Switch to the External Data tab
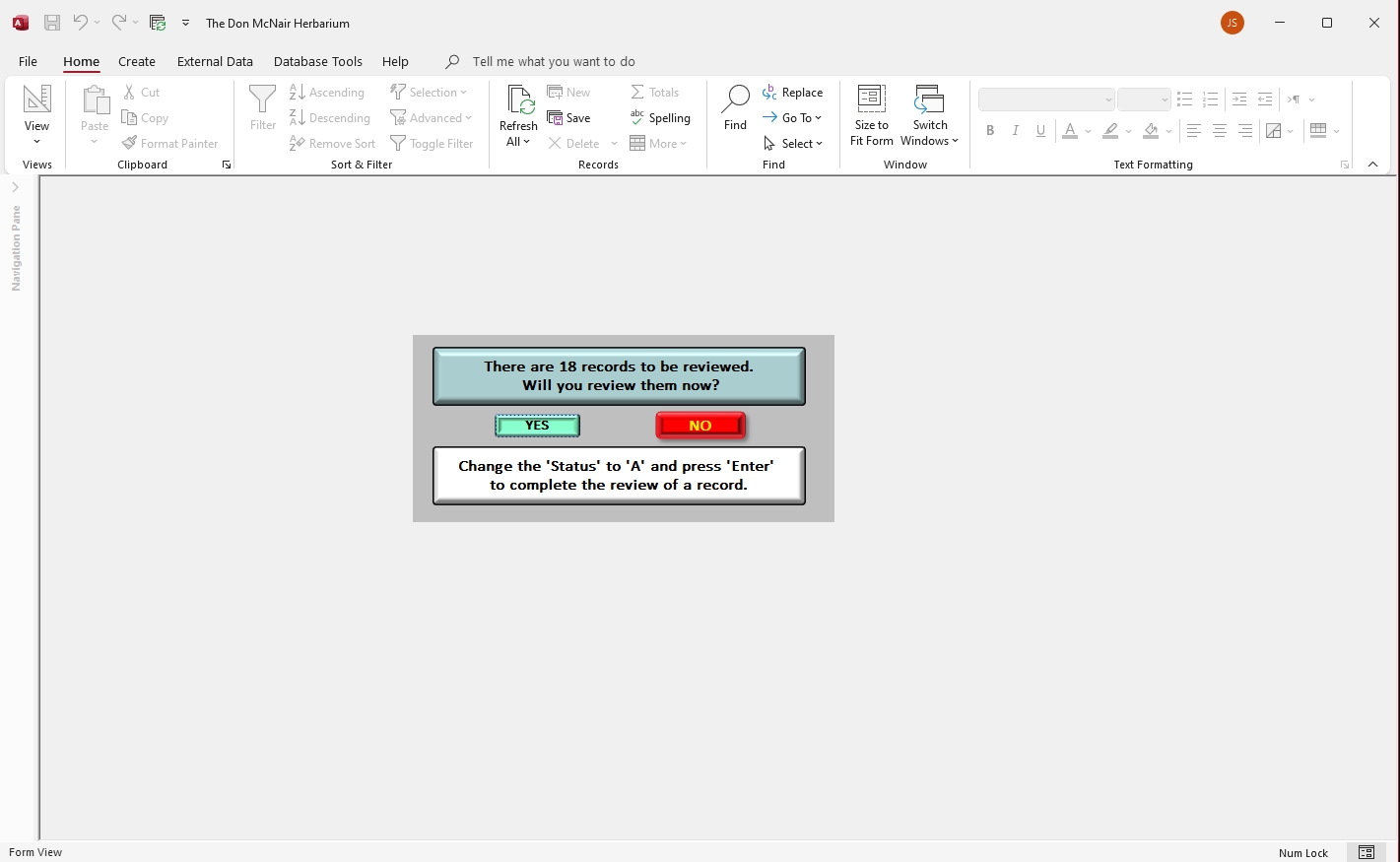This screenshot has width=1400, height=862. [x=215, y=61]
